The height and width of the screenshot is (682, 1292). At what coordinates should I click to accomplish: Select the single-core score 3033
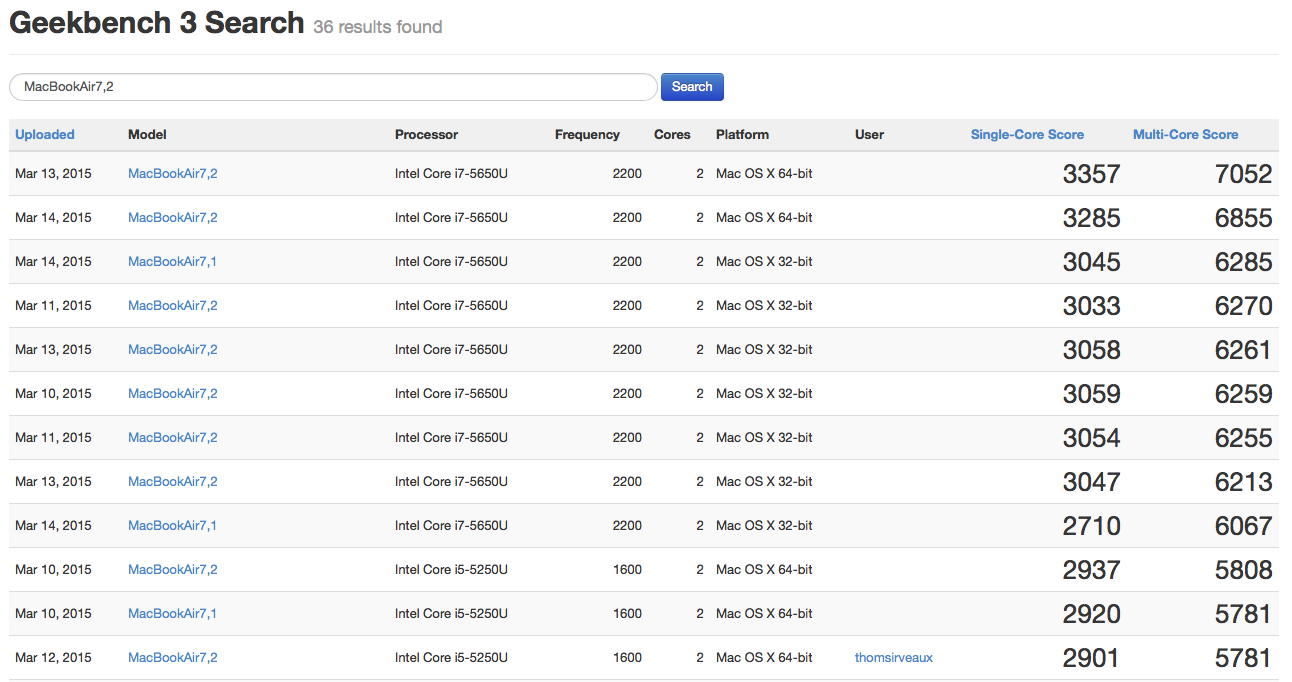(x=1091, y=306)
